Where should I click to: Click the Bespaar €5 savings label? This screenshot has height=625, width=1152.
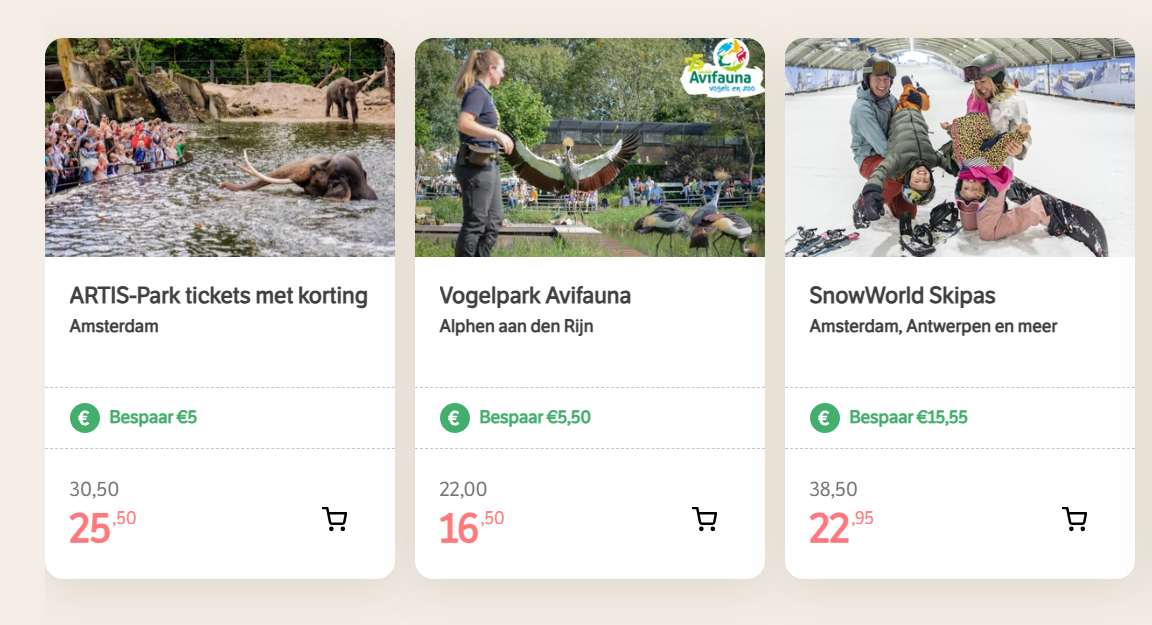click(153, 418)
